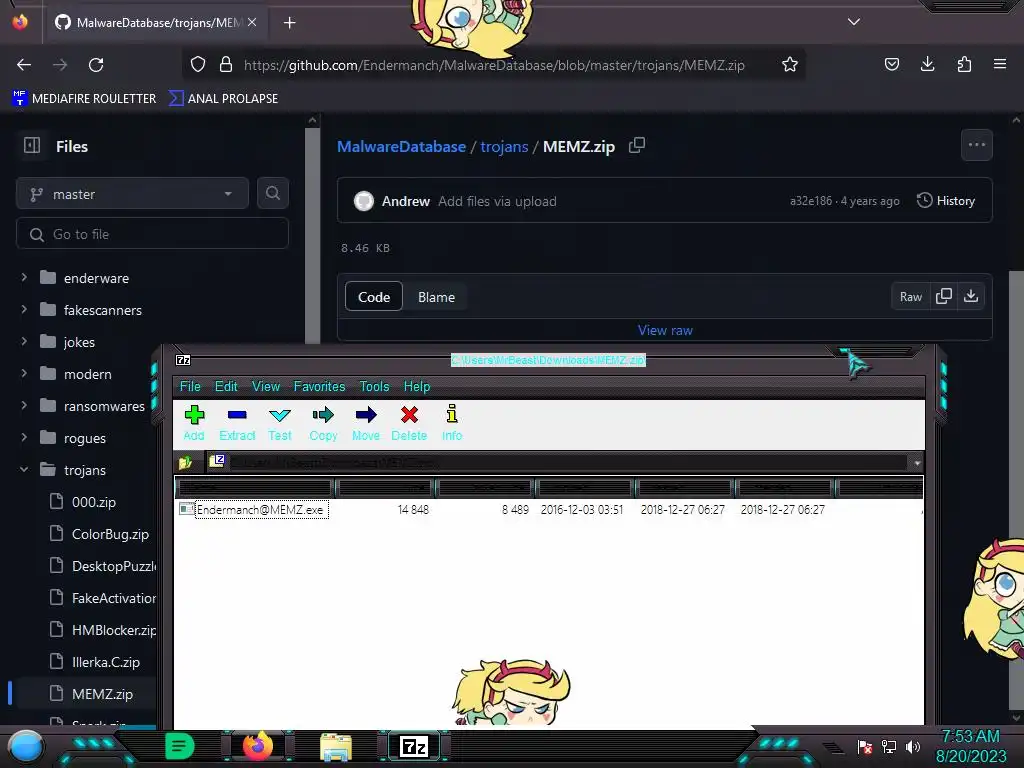This screenshot has width=1024, height=768.
Task: Expand the modern folder
Action: tap(24, 374)
